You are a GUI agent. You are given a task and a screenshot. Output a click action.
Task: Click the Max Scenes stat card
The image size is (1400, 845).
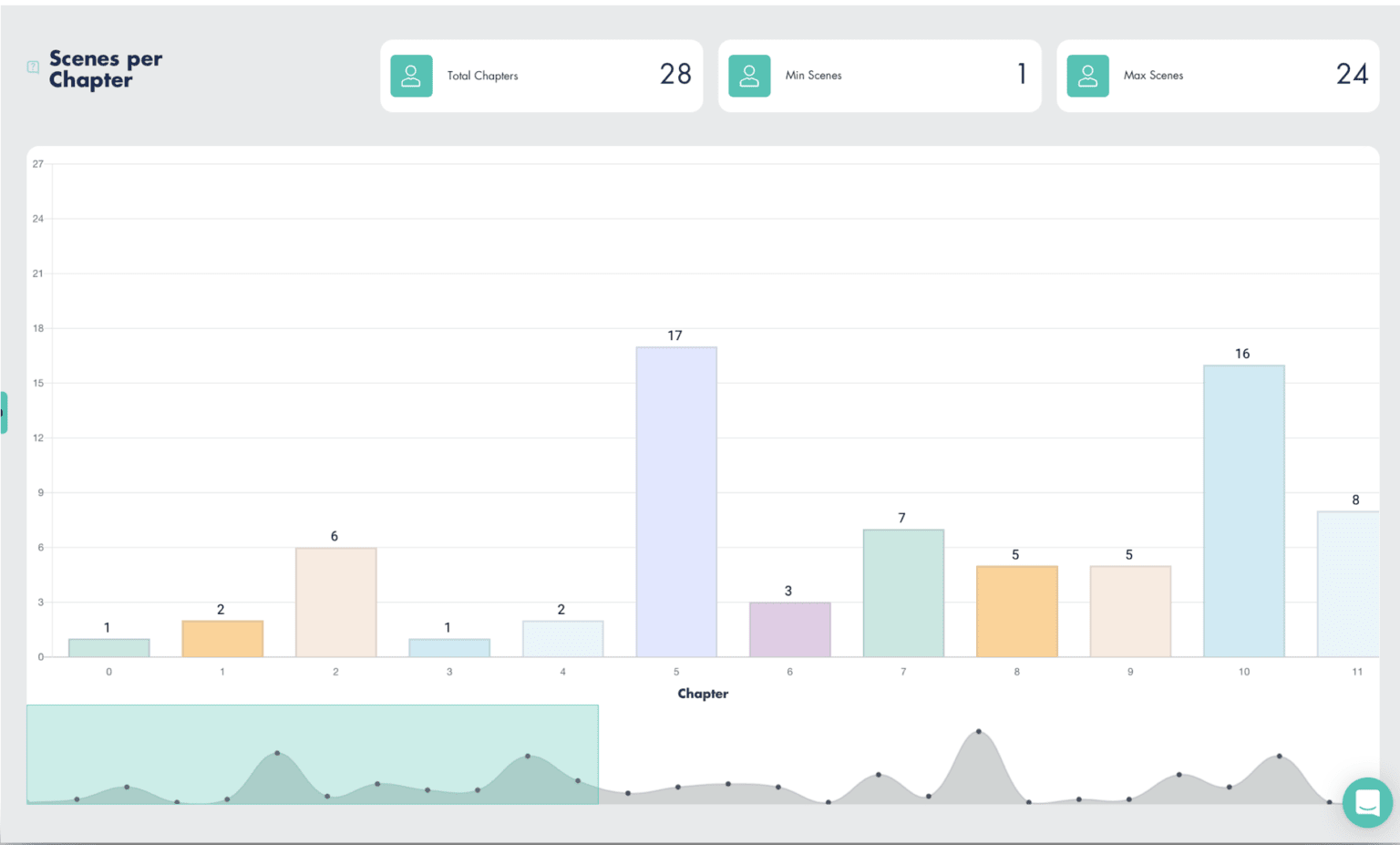click(1218, 76)
